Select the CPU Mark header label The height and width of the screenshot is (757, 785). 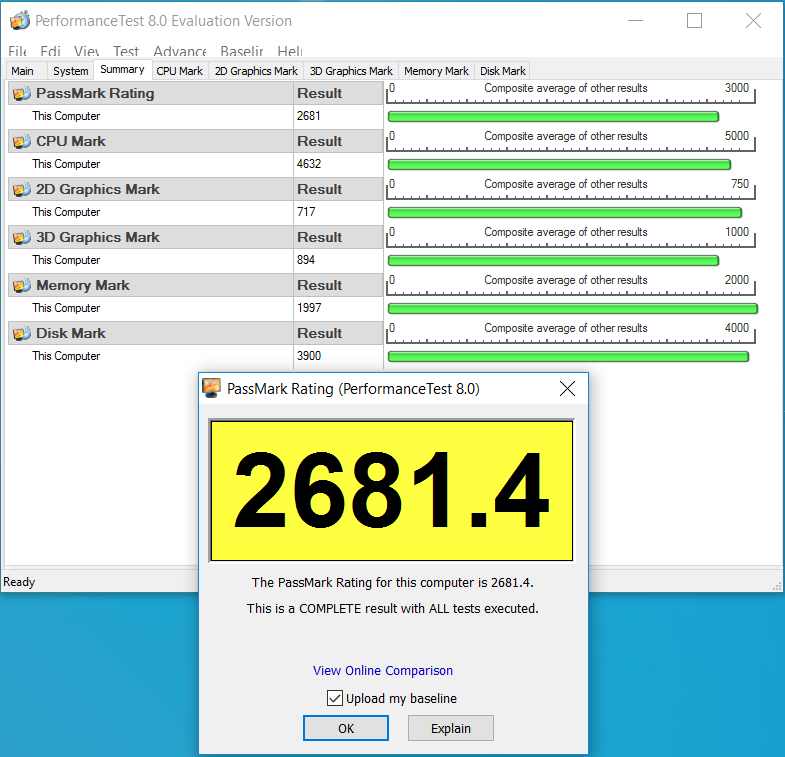71,142
